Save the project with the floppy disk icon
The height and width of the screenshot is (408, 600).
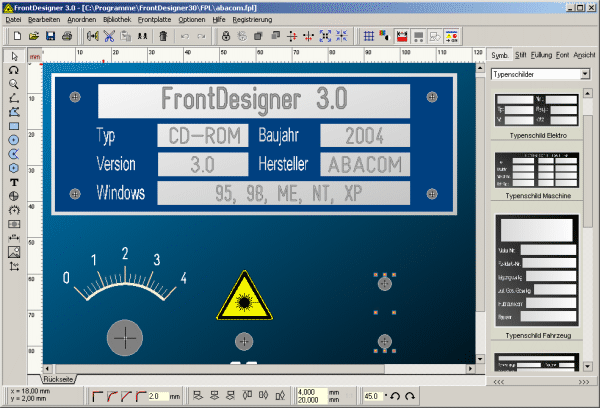51,36
